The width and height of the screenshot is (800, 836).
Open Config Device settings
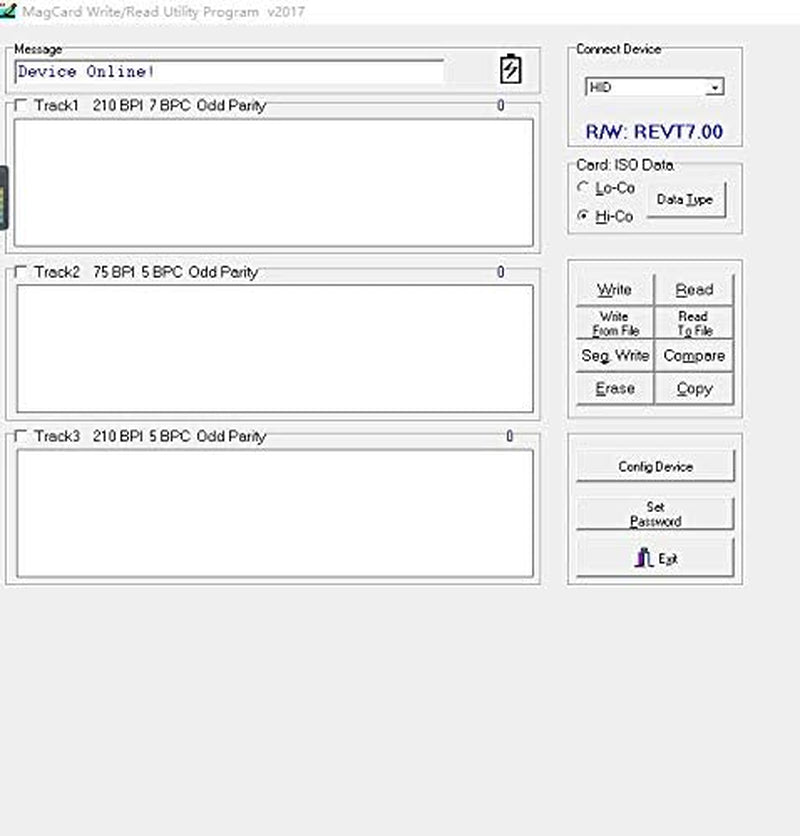click(654, 465)
